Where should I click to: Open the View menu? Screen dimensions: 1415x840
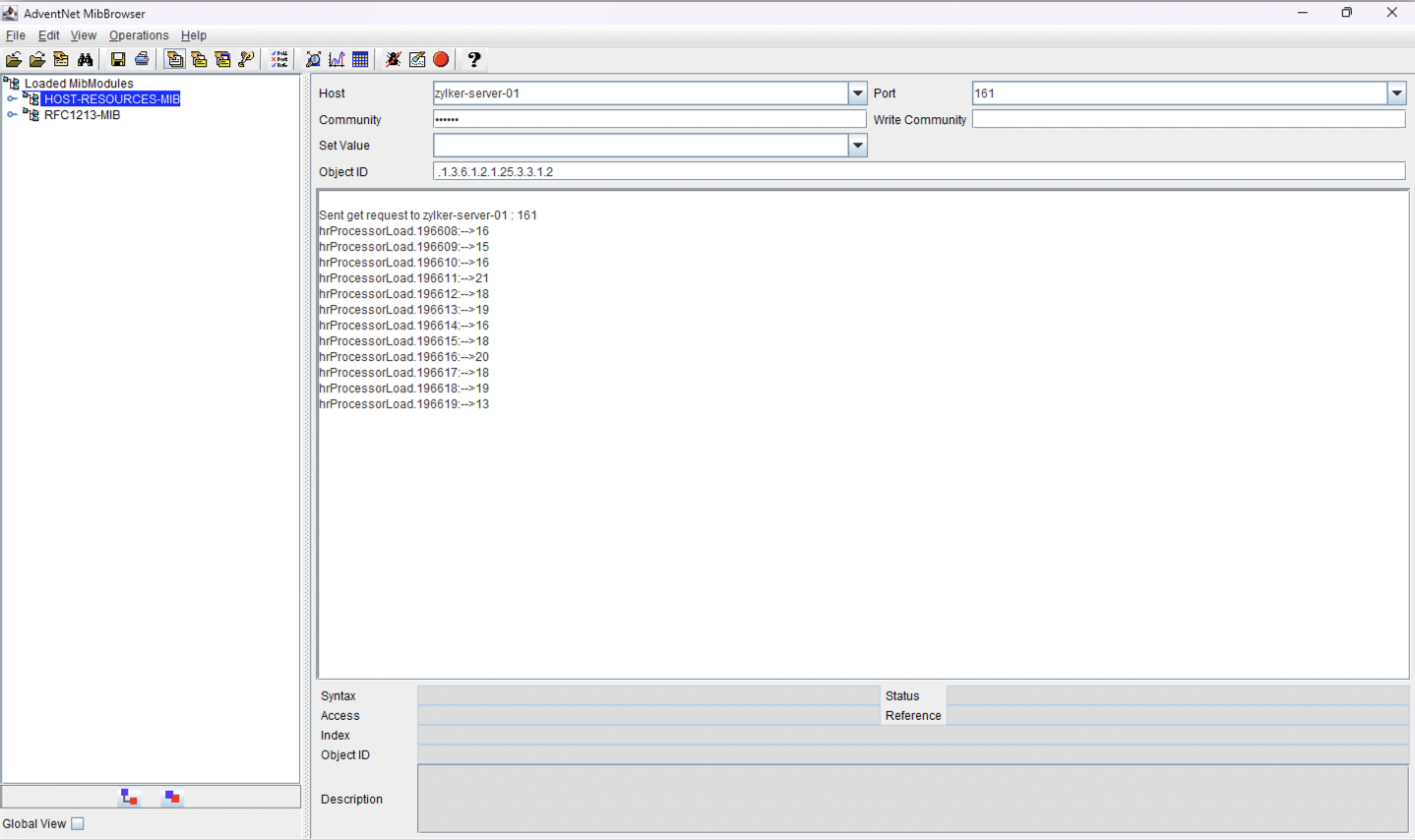click(83, 35)
